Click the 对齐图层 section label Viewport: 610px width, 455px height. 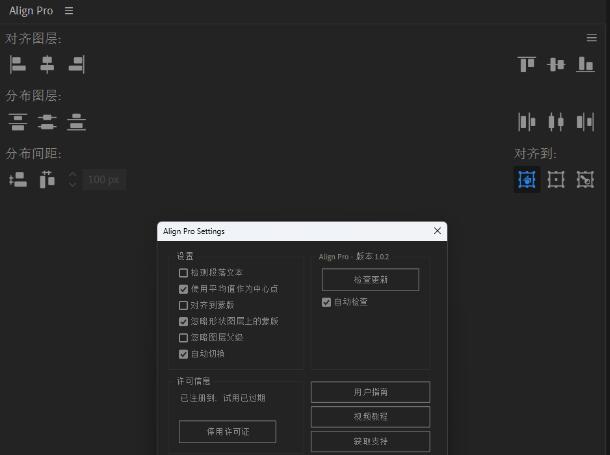pyautogui.click(x=33, y=38)
